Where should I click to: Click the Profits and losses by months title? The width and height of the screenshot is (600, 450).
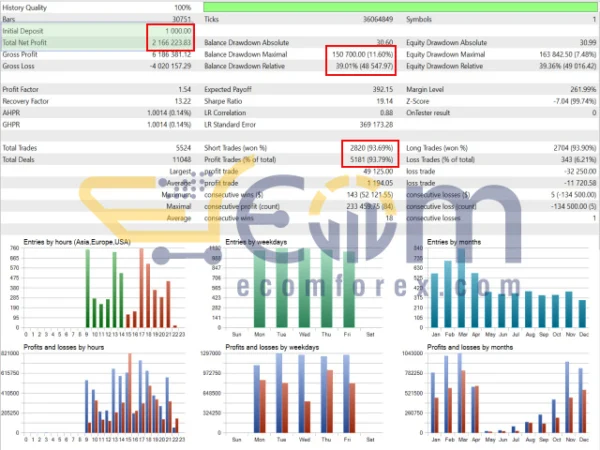click(470, 347)
